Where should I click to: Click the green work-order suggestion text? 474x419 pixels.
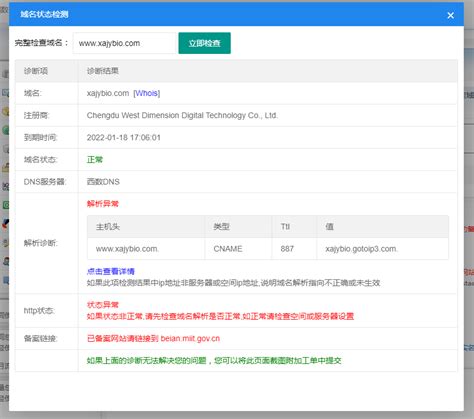214,360
